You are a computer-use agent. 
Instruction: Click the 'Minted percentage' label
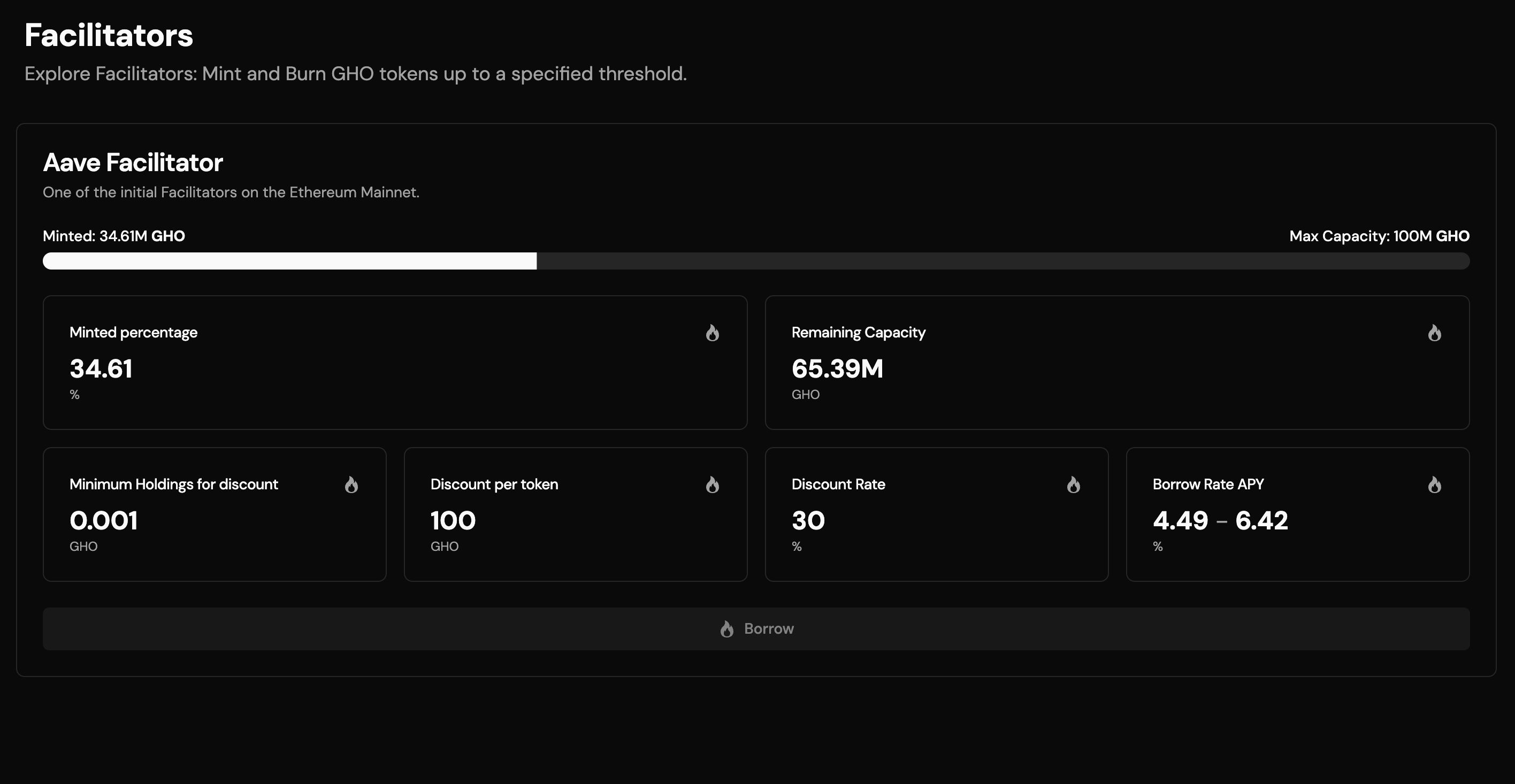click(134, 332)
